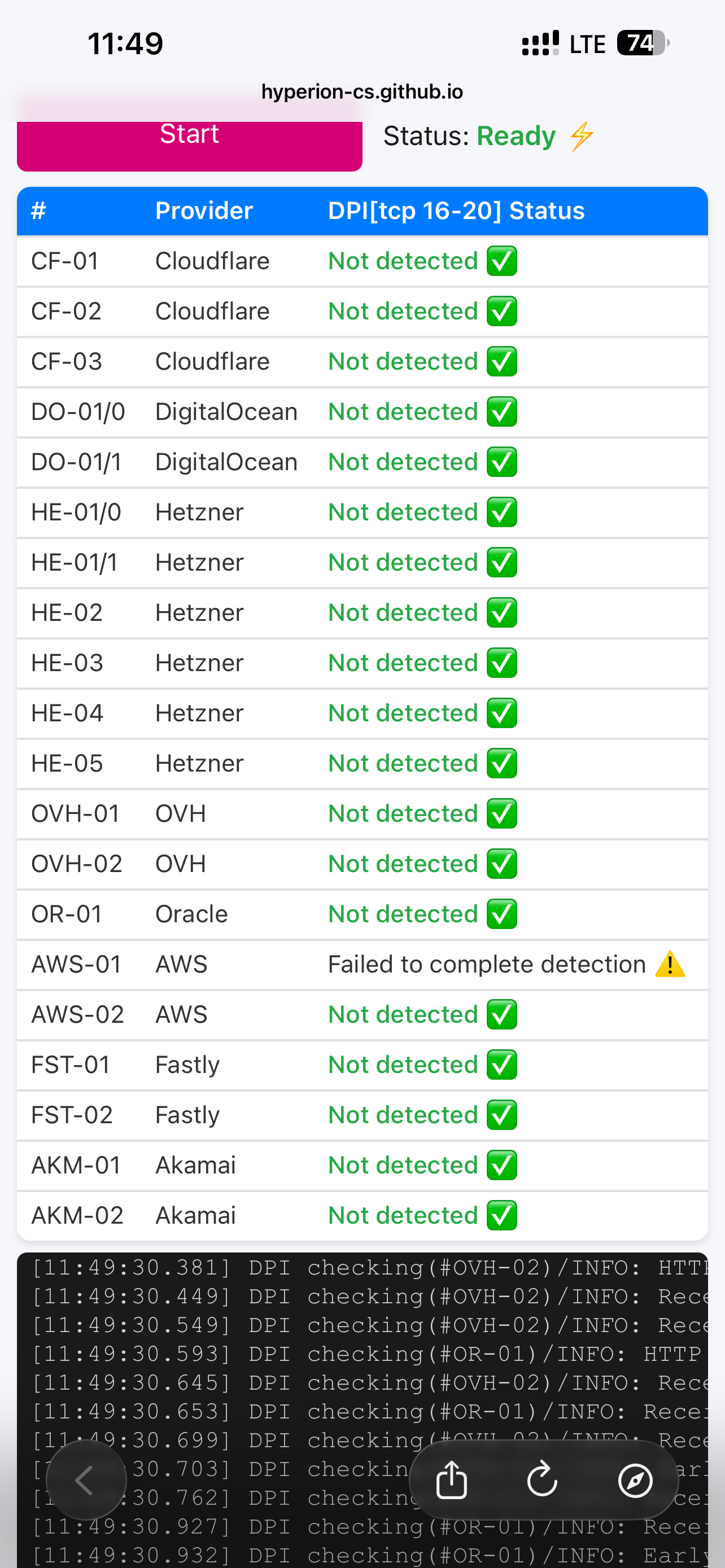Tap the DigitalOcean provider in DO-01/1 row
Viewport: 725px width, 1568px height.
(226, 462)
